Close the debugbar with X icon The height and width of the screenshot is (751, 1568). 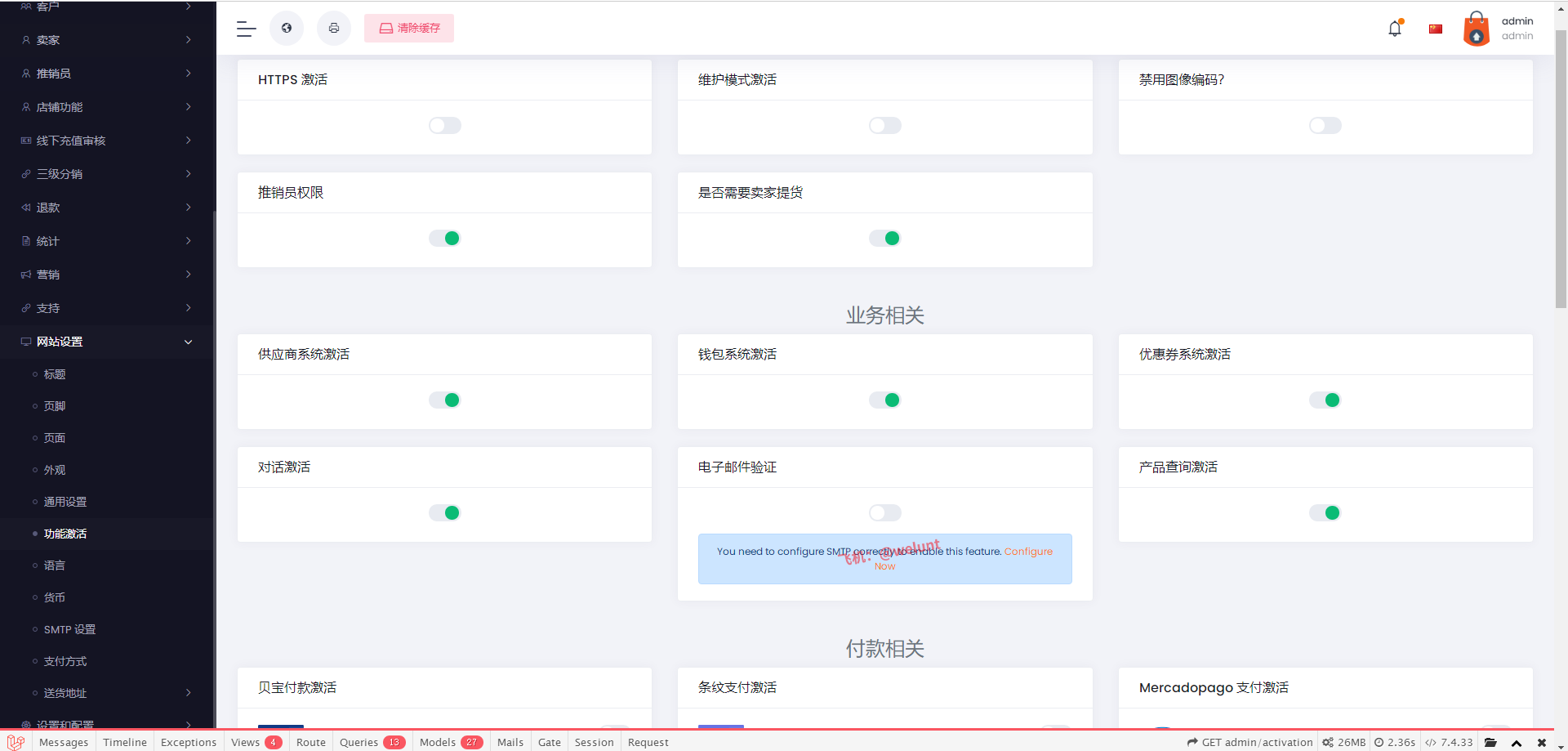coord(1542,743)
